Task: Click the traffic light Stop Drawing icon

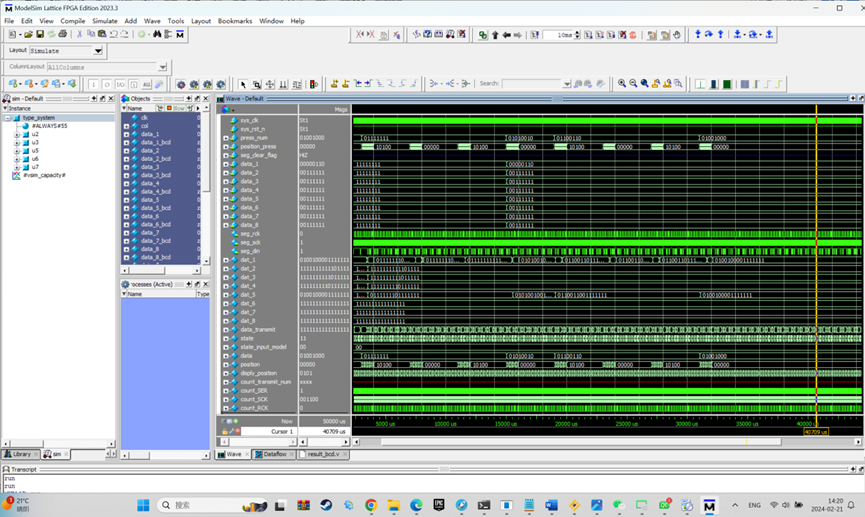Action: [x=314, y=84]
